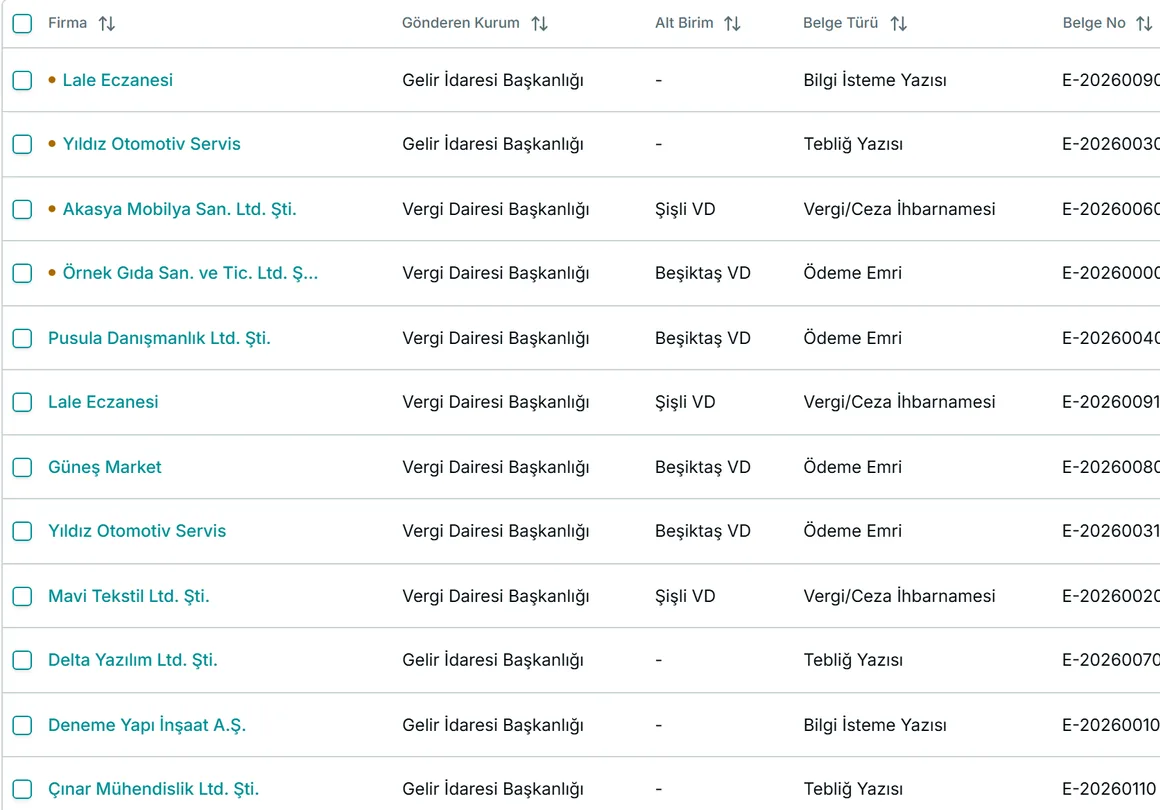Tick the Delta Yazılım row checkbox
Viewport: 1160px width, 810px height.
(22, 660)
